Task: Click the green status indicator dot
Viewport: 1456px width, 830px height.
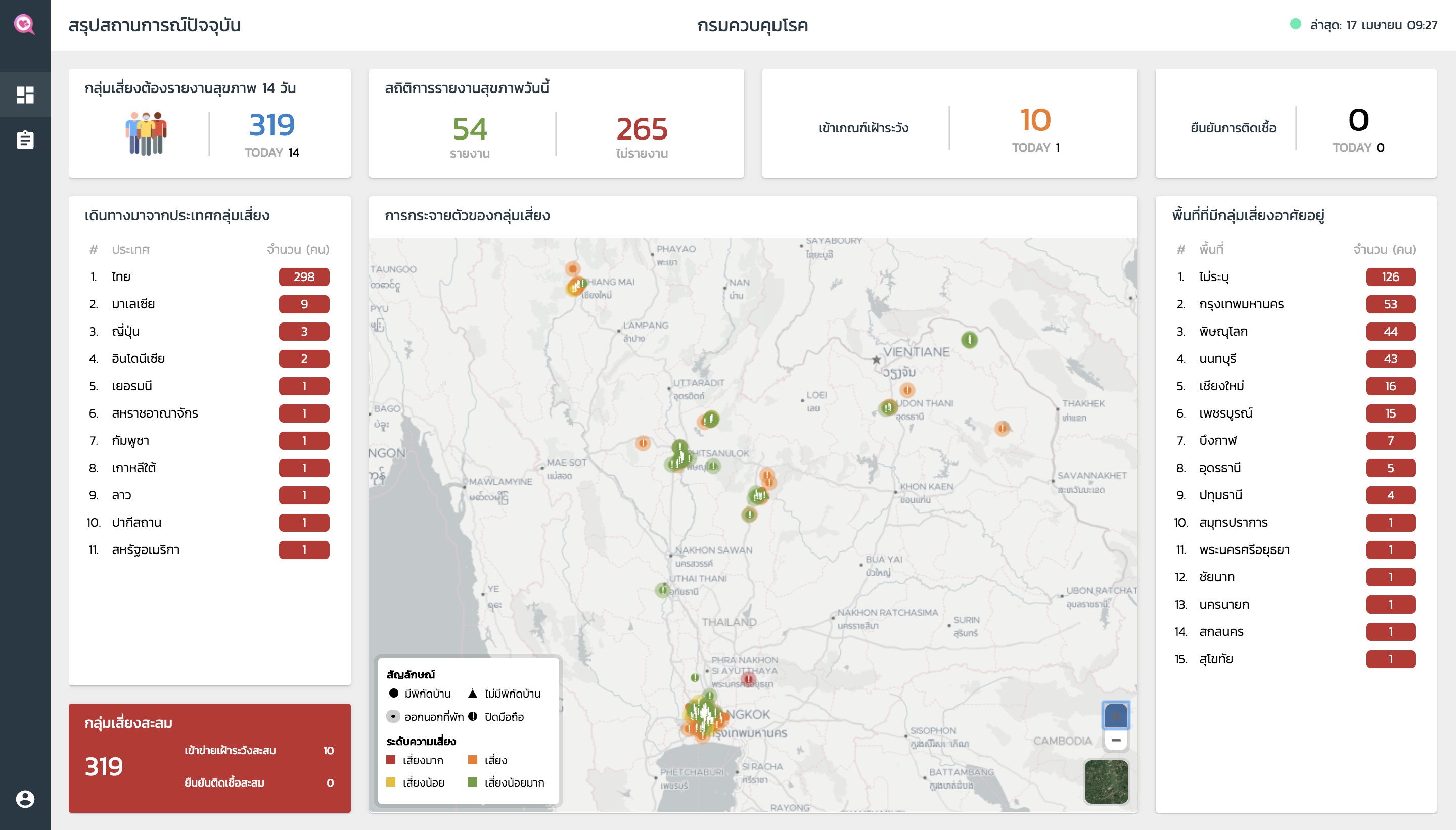Action: click(x=1295, y=24)
